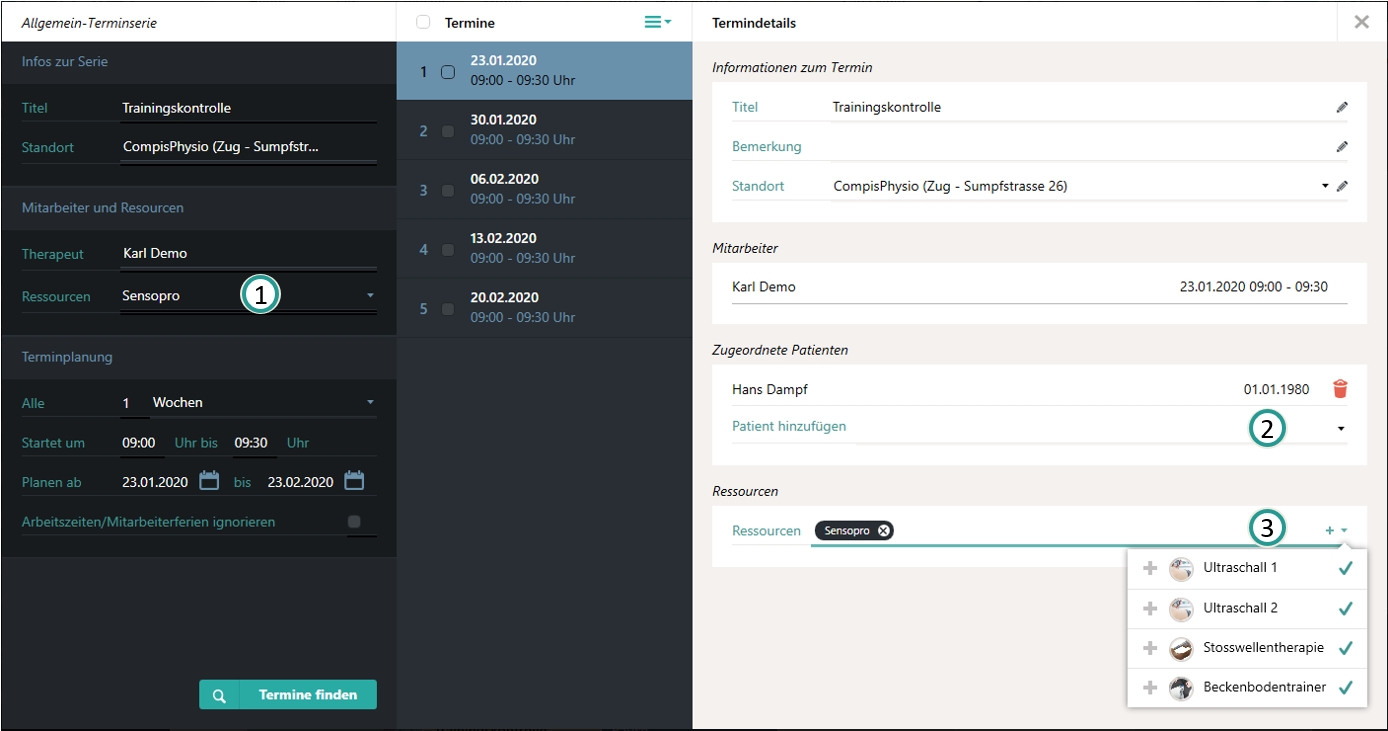This screenshot has height=731, width=1388.
Task: Add Ultraschall 1 using its plus icon
Action: 1150,568
